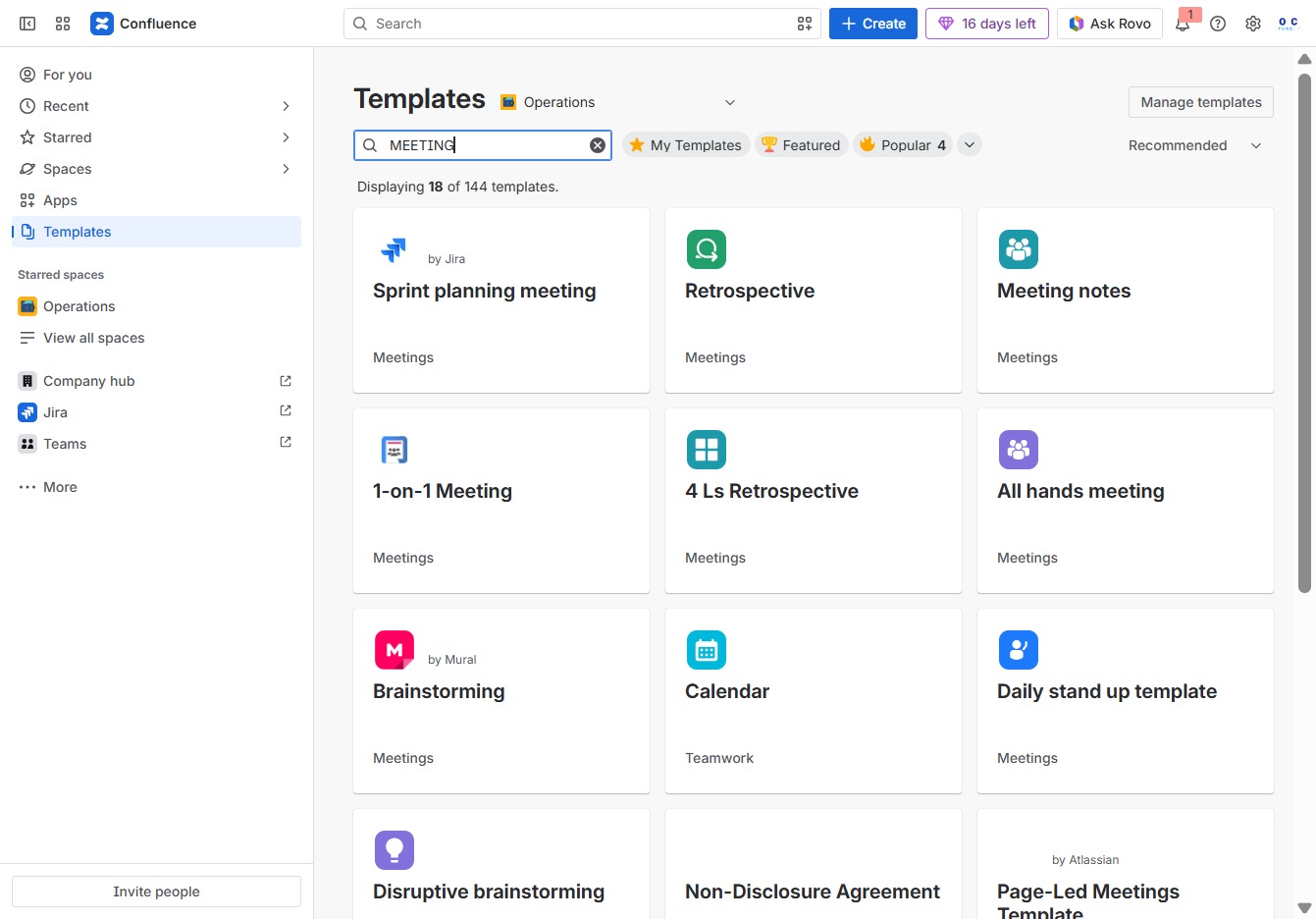This screenshot has height=919, width=1316.
Task: Open Apps in sidebar
Action: click(x=156, y=200)
